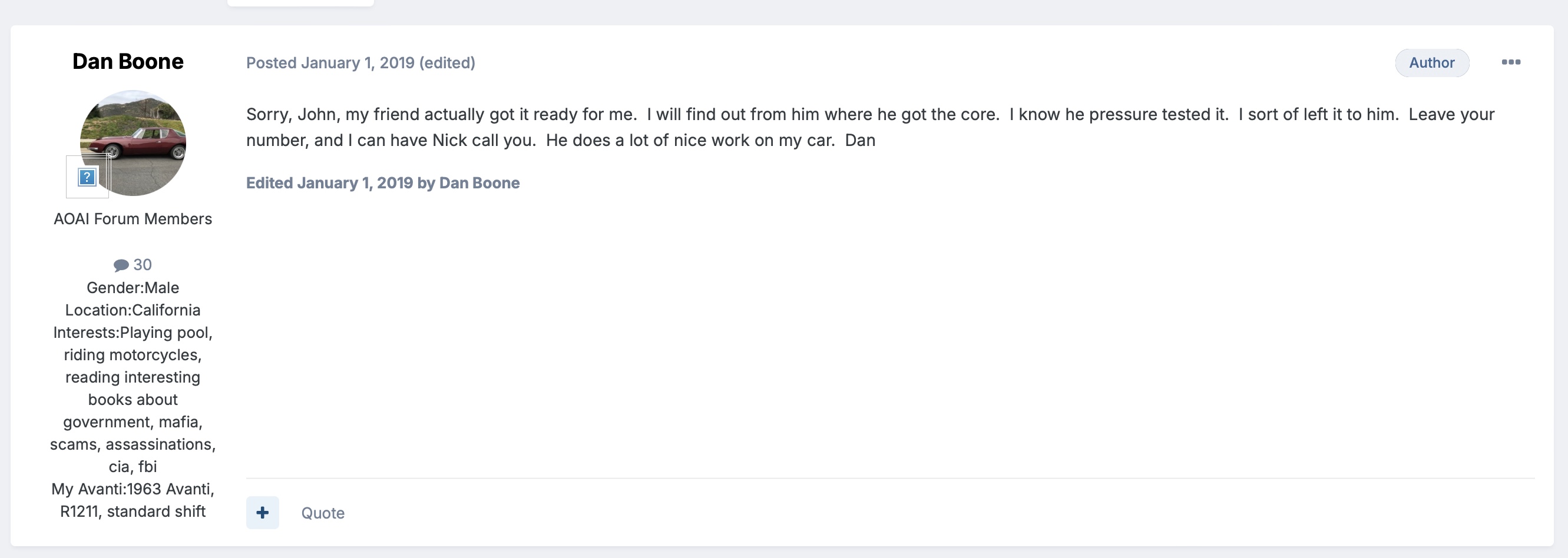Select the Author badge on the post
This screenshot has width=1568, height=558.
pyautogui.click(x=1431, y=62)
